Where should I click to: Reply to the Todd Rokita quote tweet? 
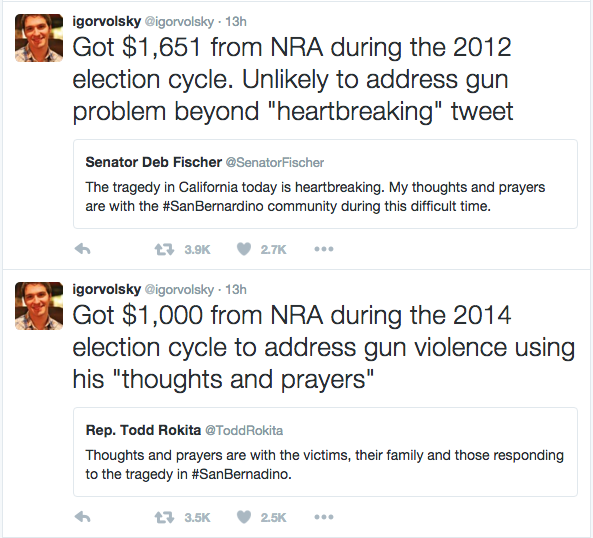82,517
